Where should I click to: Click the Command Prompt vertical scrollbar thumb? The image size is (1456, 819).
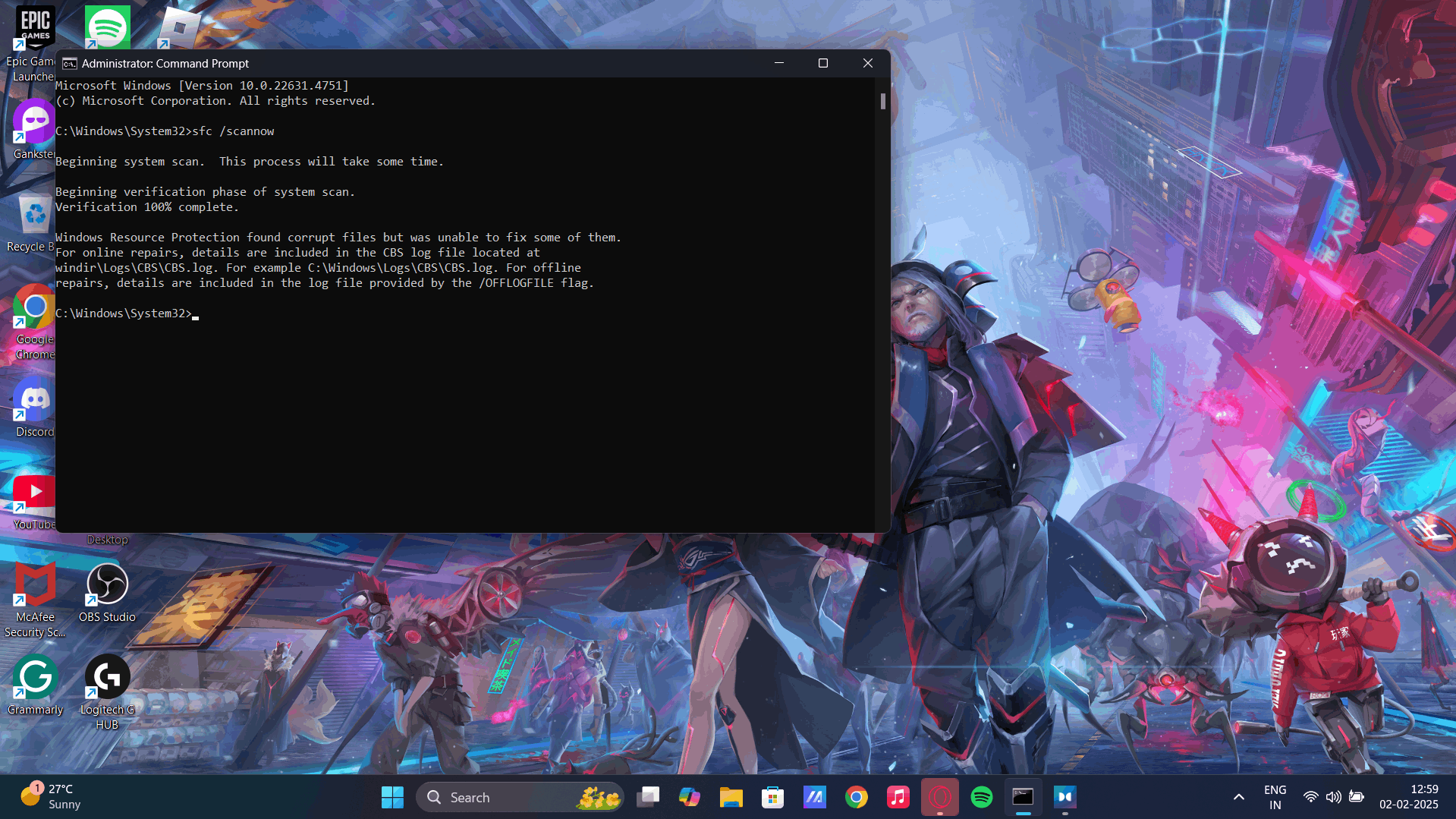click(x=882, y=101)
